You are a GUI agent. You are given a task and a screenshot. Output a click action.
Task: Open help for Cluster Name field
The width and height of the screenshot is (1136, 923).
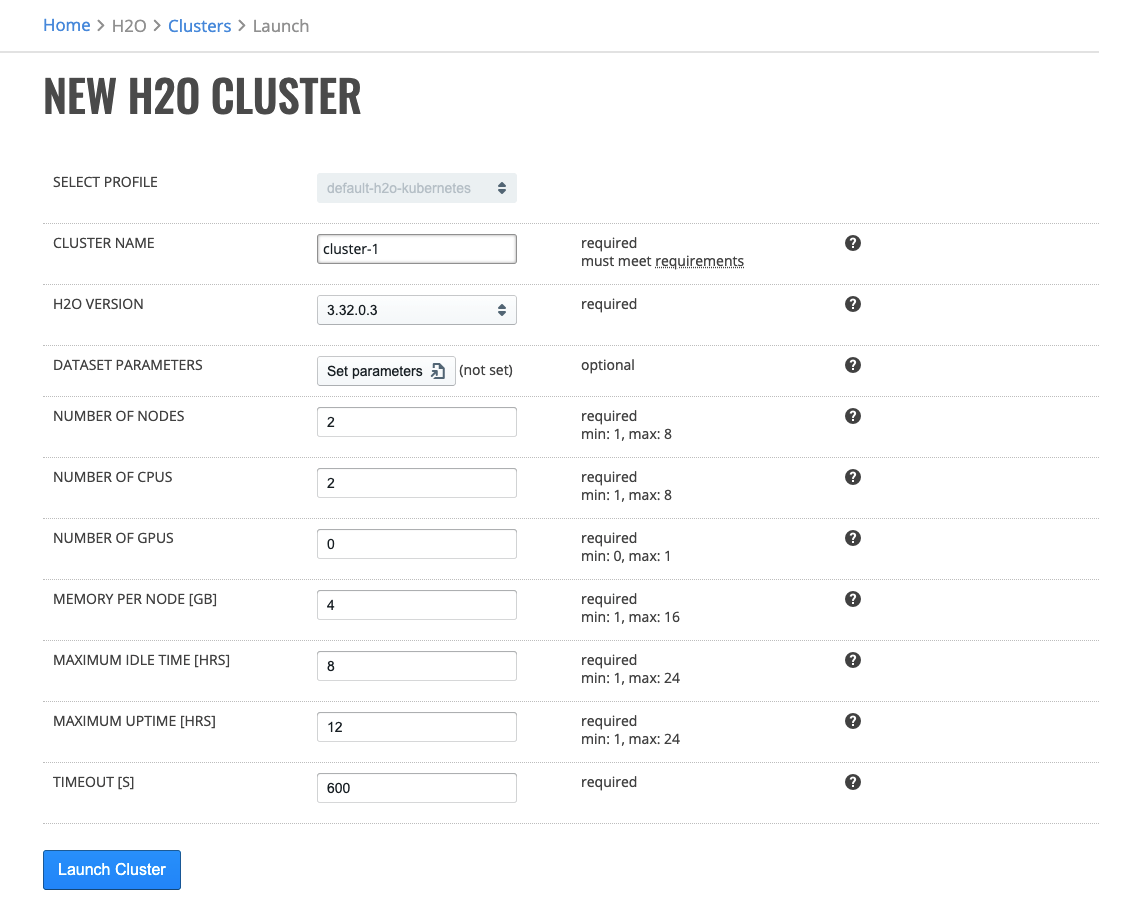[x=853, y=243]
